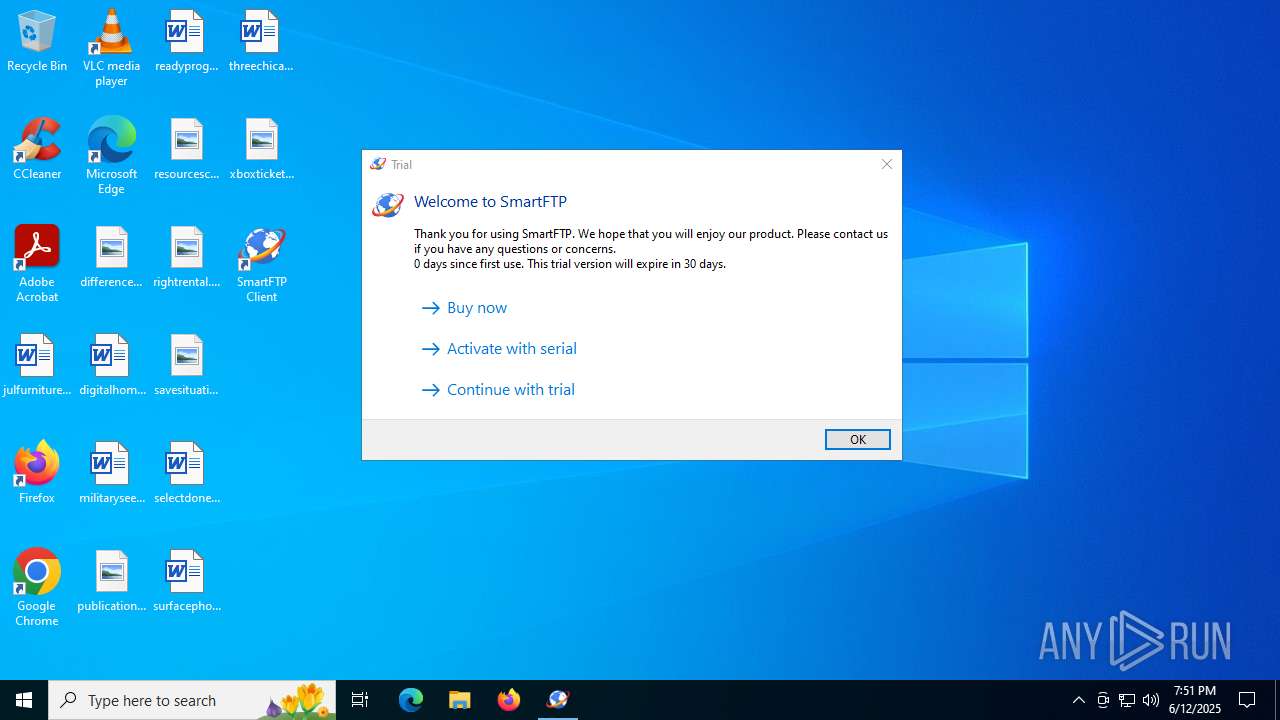Click Buy now in Trial dialog
The width and height of the screenshot is (1280, 720).
click(x=465, y=308)
